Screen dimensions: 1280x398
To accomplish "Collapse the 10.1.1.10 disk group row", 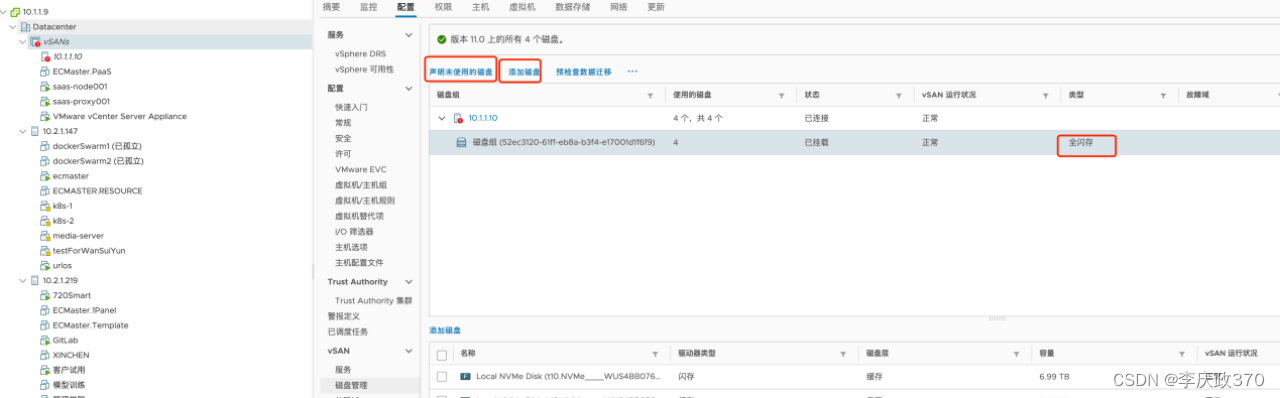I will [442, 118].
